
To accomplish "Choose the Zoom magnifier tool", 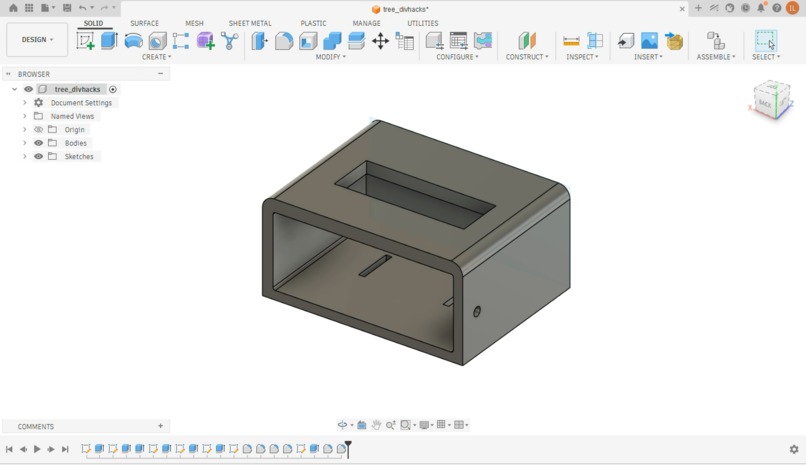I will coord(391,425).
